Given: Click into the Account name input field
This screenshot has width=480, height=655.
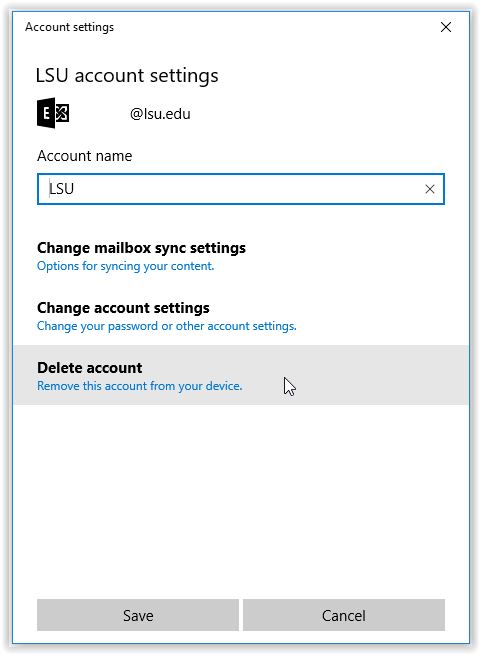Looking at the screenshot, I should 241,189.
